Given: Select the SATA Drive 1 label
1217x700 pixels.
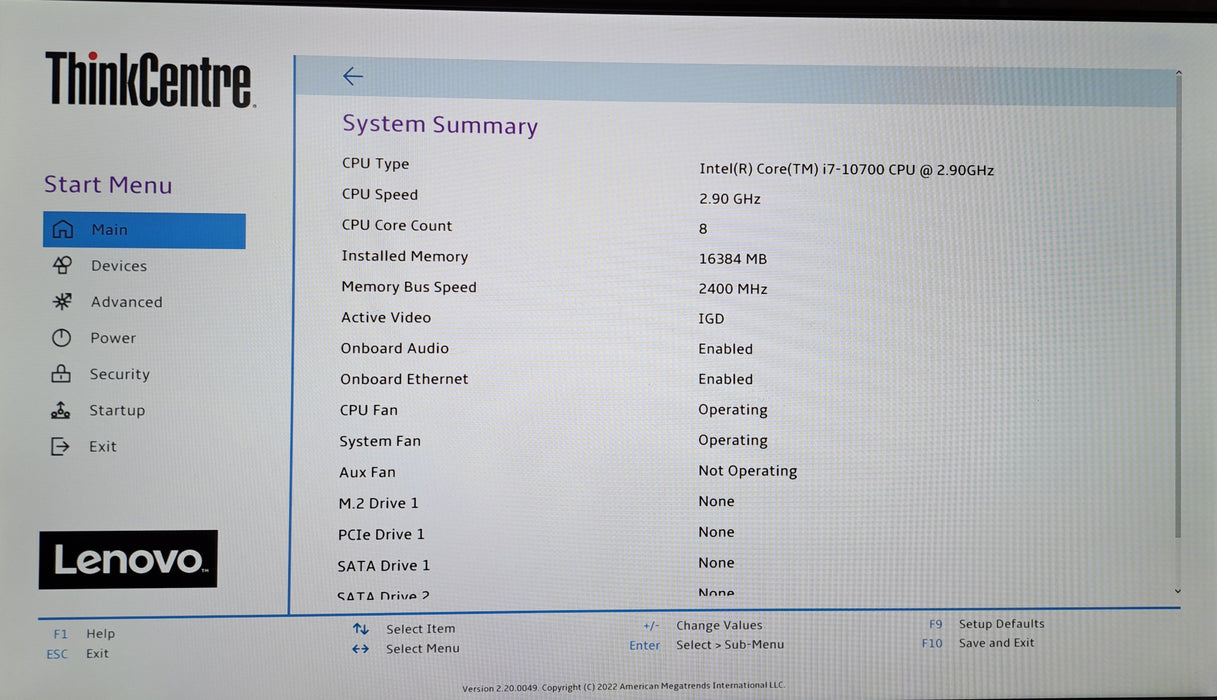Looking at the screenshot, I should pyautogui.click(x=384, y=566).
